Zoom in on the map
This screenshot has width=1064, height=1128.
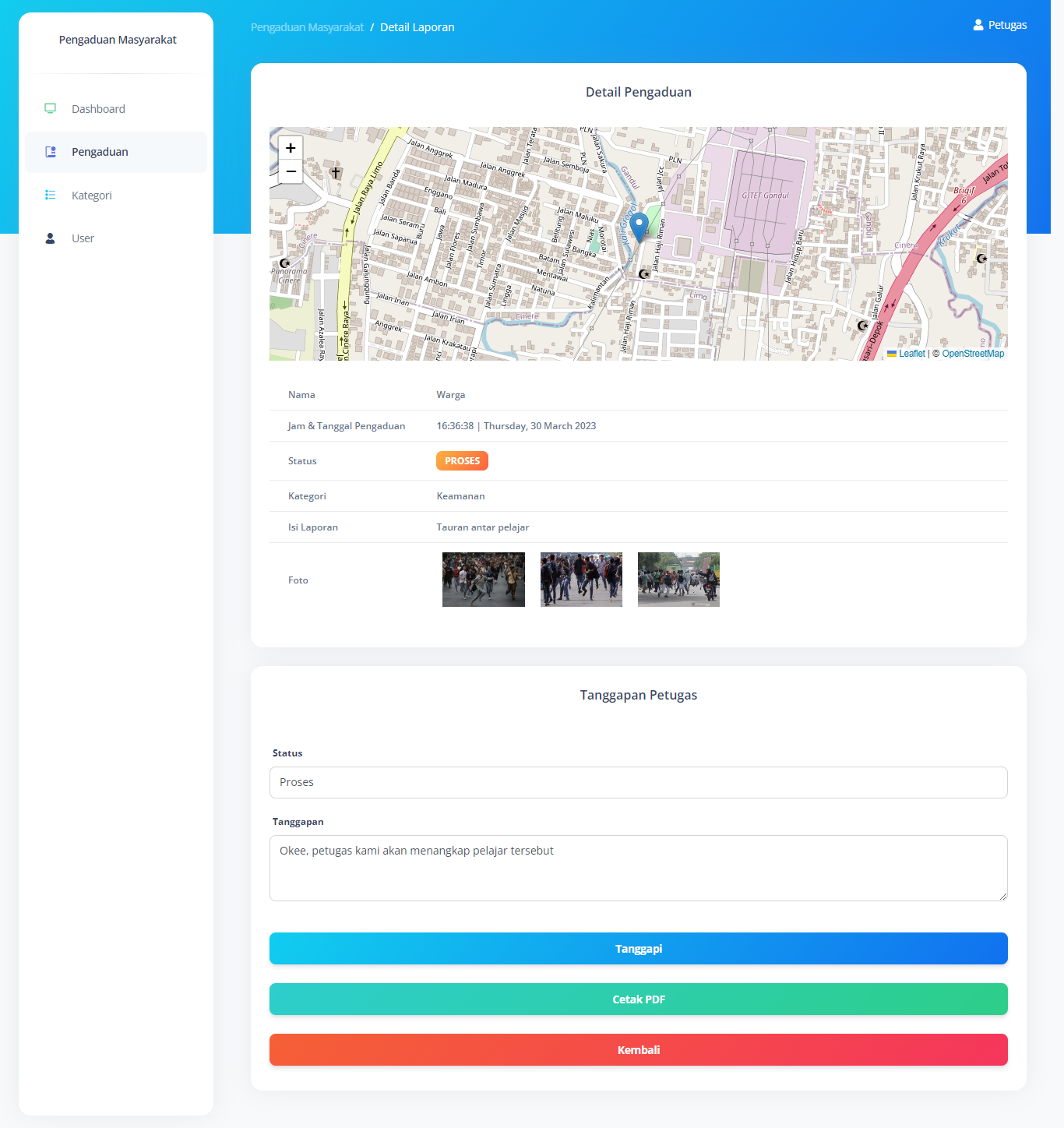291,148
